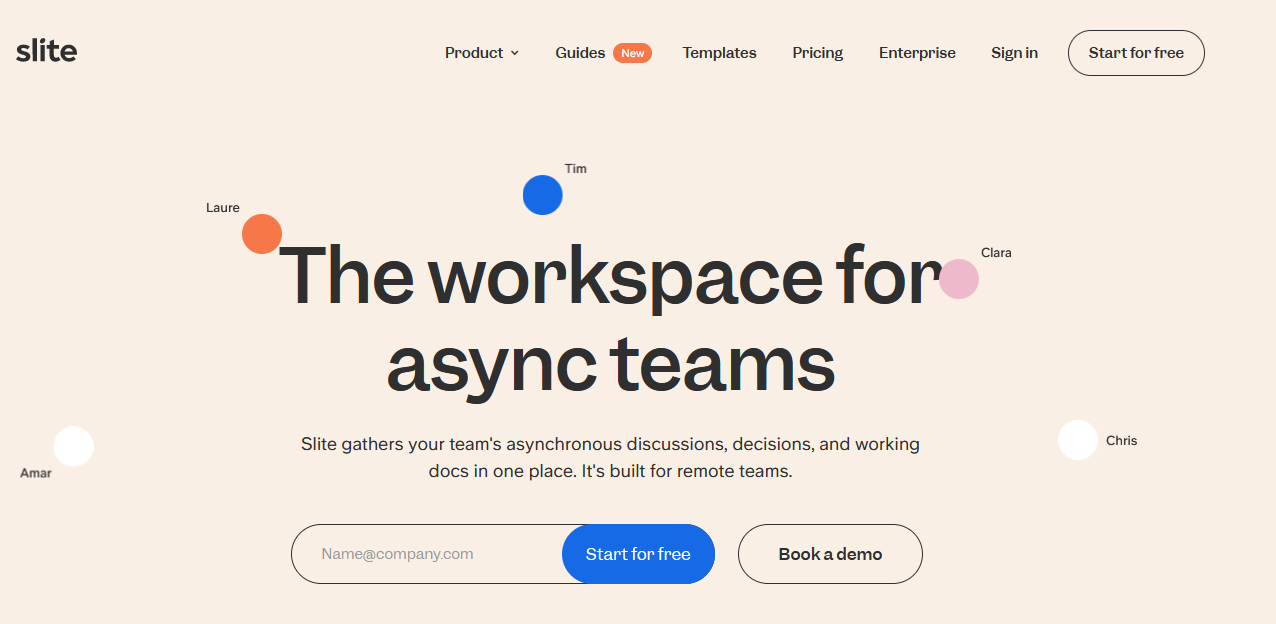The height and width of the screenshot is (624, 1276).
Task: Click Clara's pink avatar dot
Action: [959, 279]
